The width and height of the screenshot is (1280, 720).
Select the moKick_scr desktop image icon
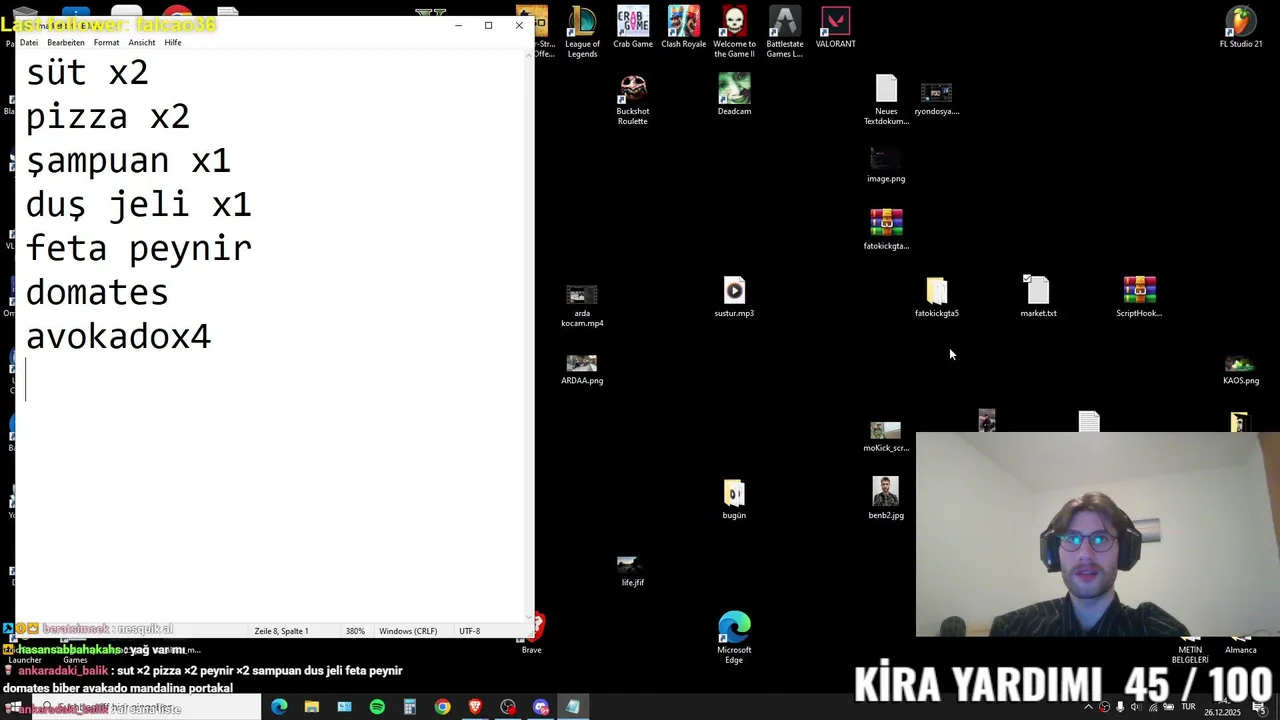886,436
